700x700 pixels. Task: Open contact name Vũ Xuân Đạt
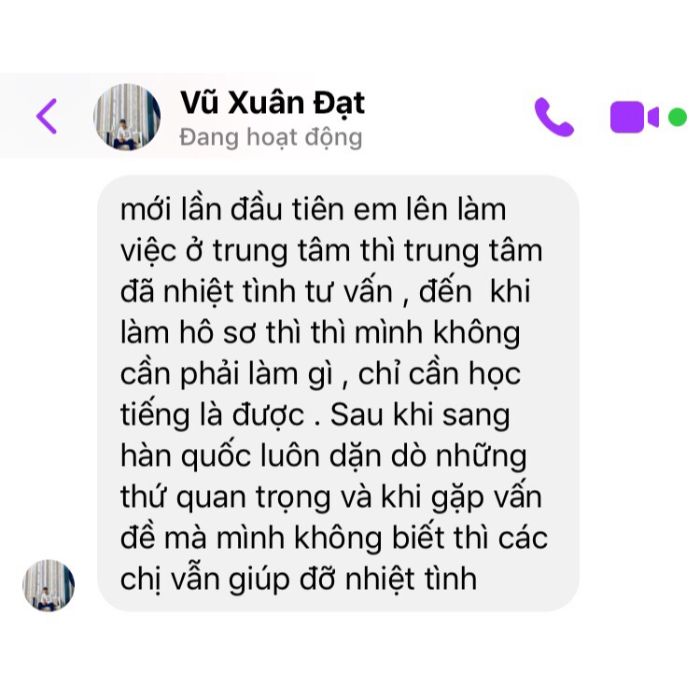point(273,103)
